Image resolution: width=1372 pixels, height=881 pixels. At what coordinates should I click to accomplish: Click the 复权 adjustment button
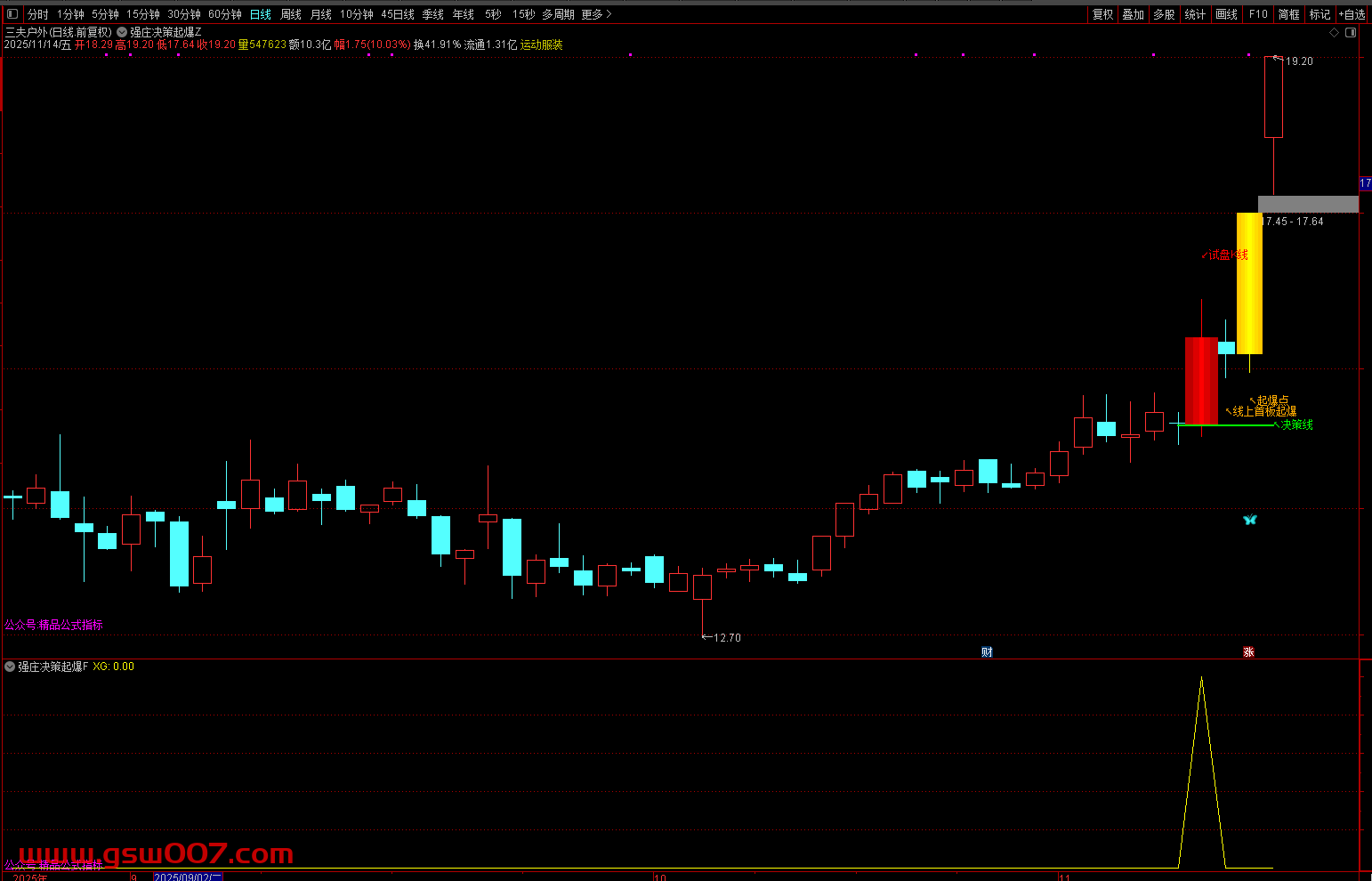(x=1103, y=14)
